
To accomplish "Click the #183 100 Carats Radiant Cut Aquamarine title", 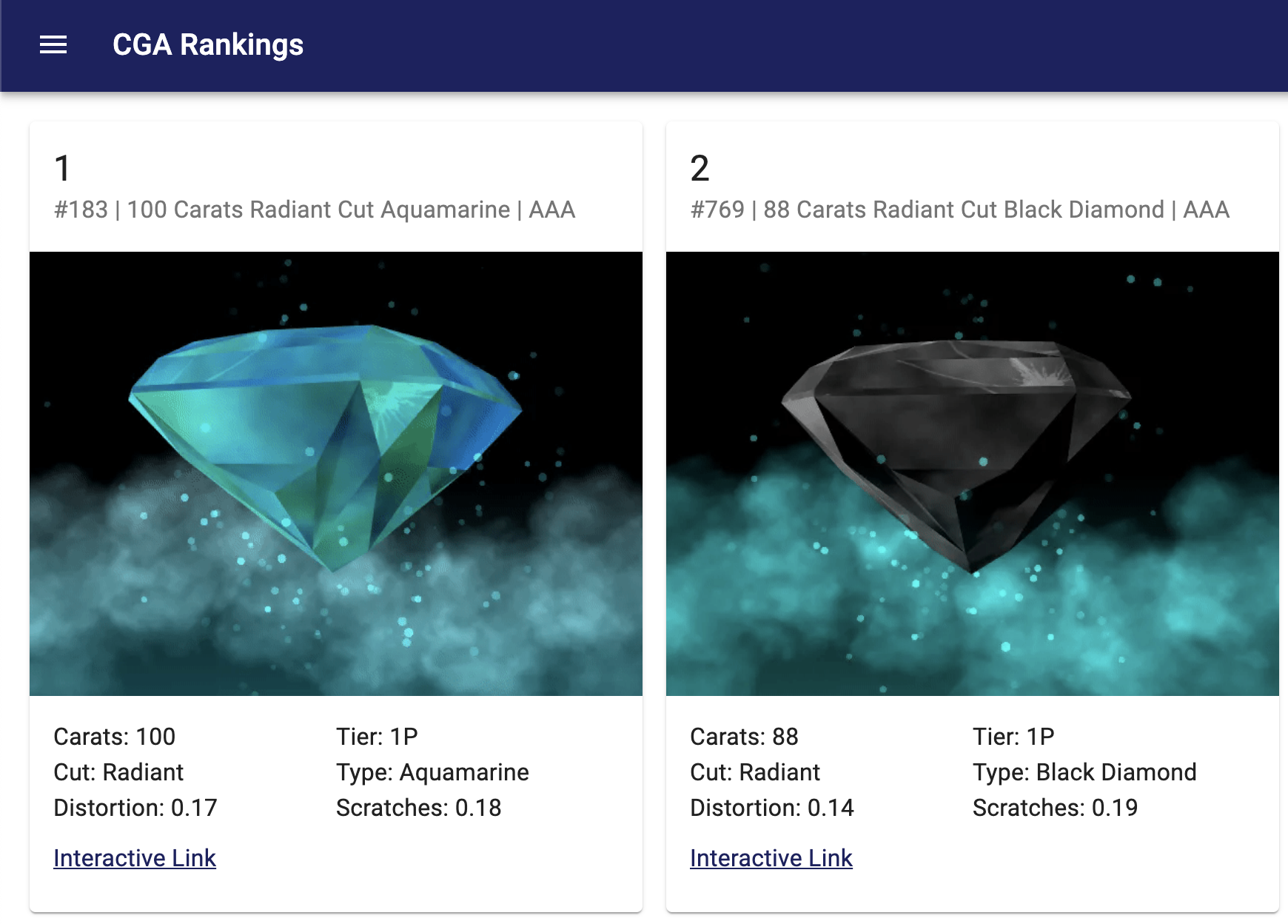I will click(315, 210).
